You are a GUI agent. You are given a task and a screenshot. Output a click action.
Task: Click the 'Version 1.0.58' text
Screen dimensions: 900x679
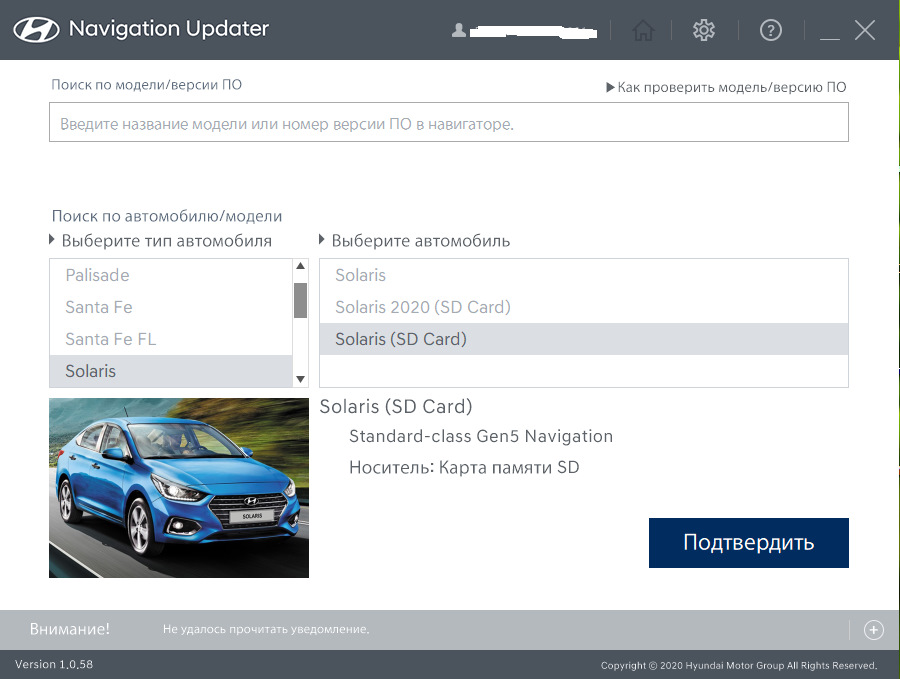coord(54,664)
